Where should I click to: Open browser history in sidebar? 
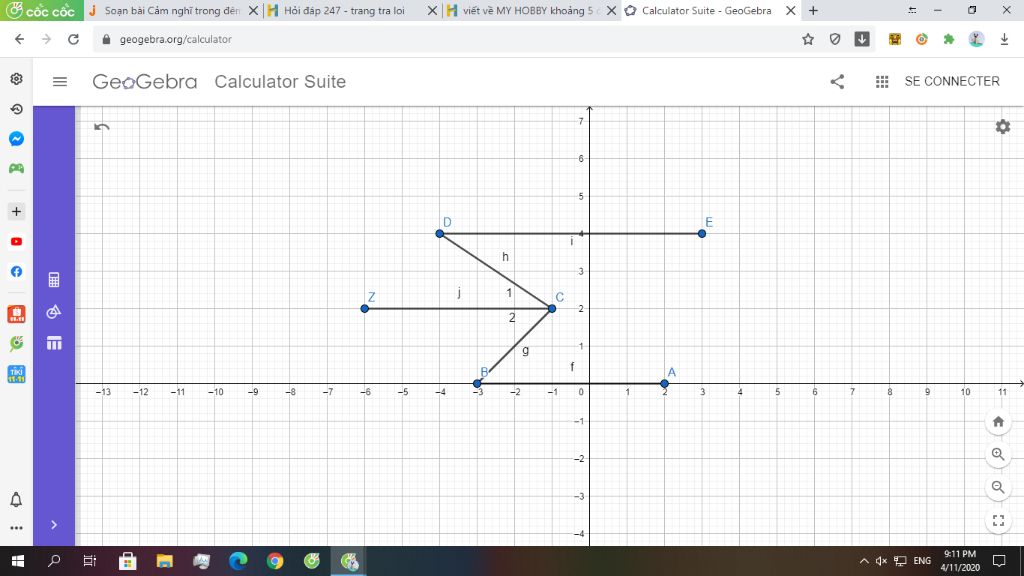click(16, 109)
